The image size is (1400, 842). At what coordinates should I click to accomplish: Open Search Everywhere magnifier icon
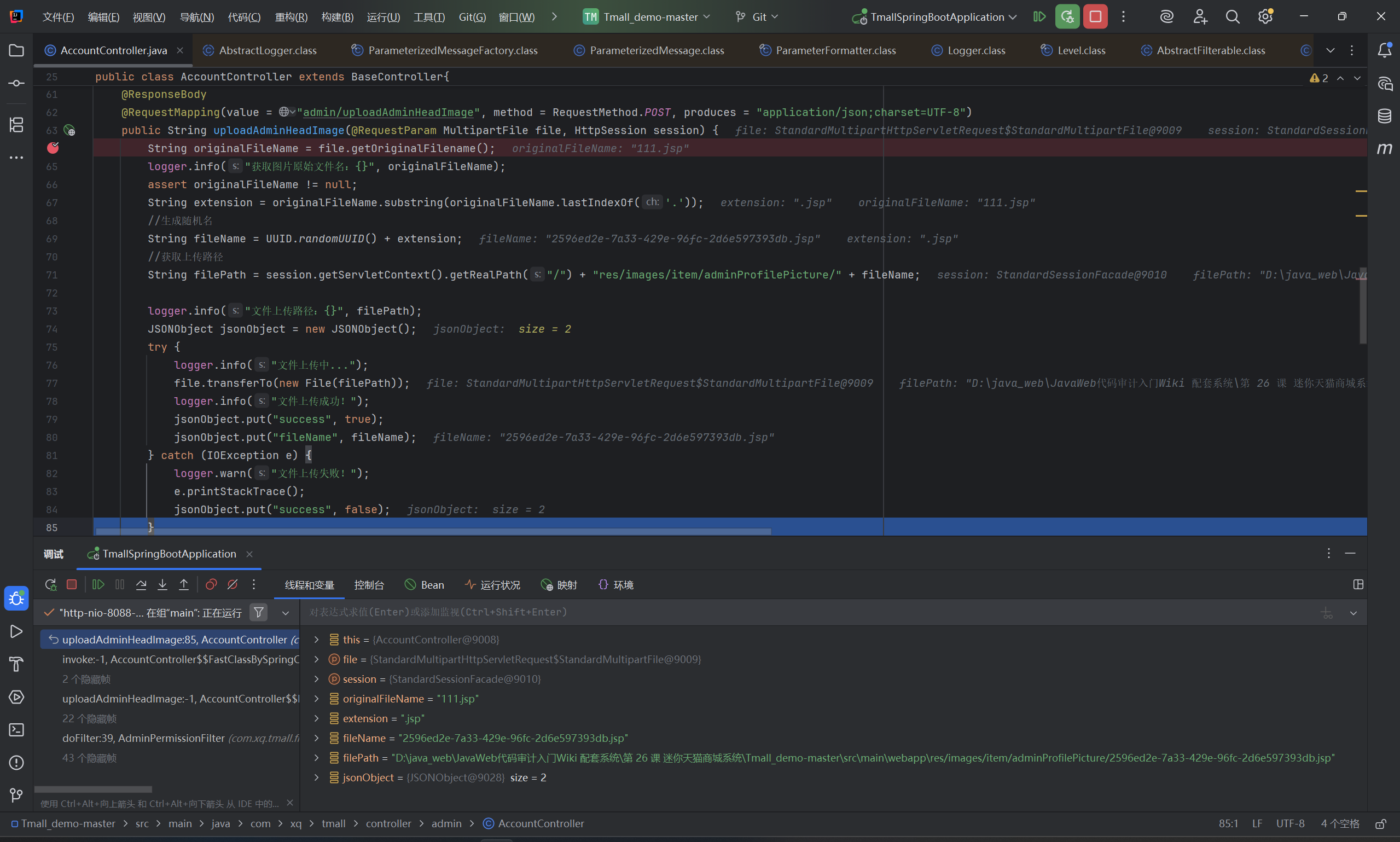pyautogui.click(x=1232, y=17)
